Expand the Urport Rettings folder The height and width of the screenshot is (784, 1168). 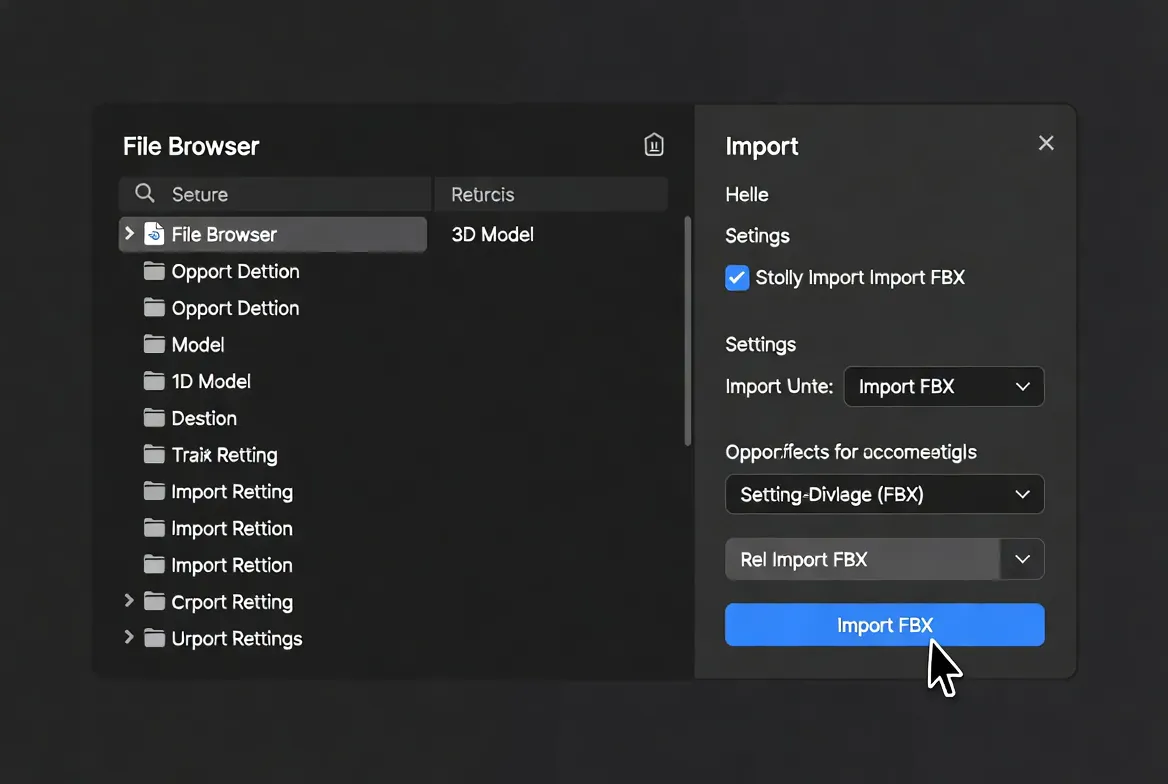click(129, 637)
